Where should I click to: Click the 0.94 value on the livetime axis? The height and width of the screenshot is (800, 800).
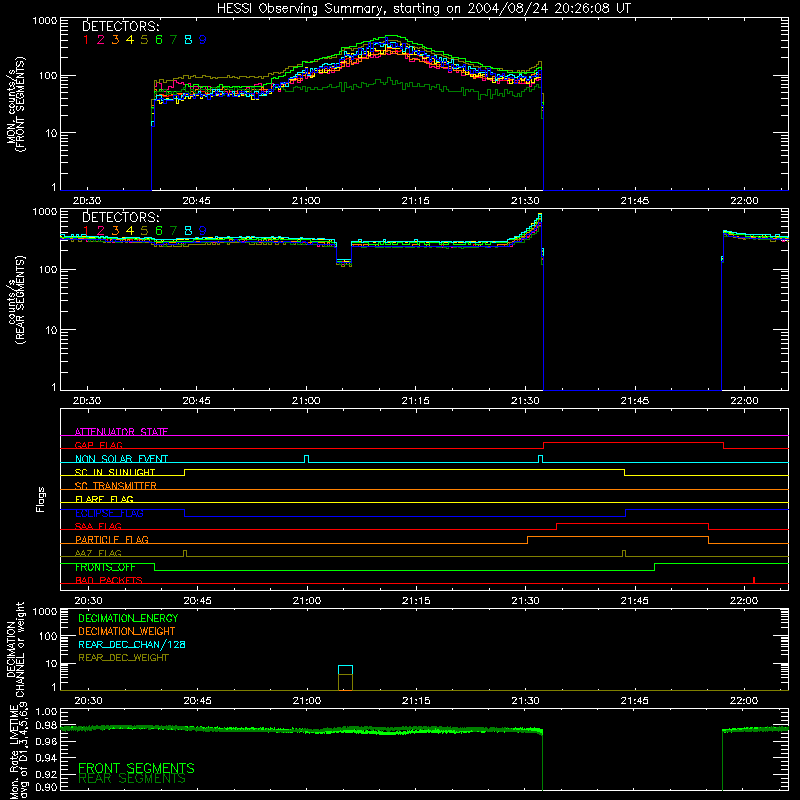coord(46,757)
